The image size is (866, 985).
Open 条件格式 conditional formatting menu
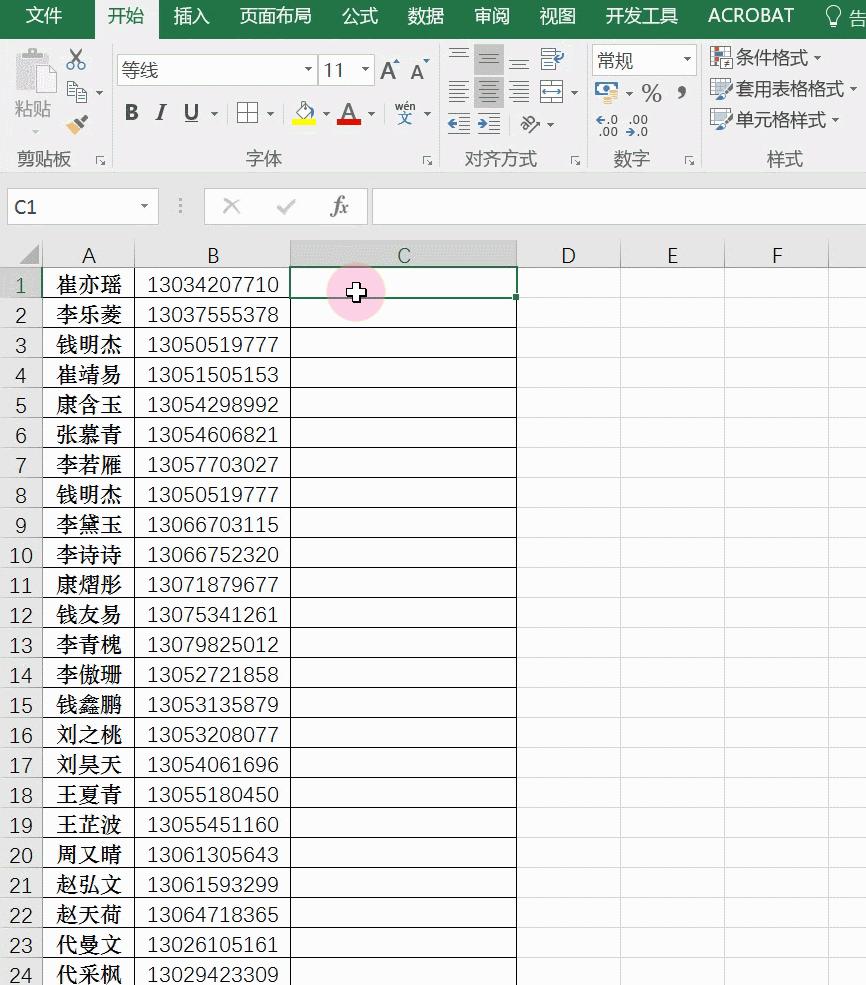766,58
